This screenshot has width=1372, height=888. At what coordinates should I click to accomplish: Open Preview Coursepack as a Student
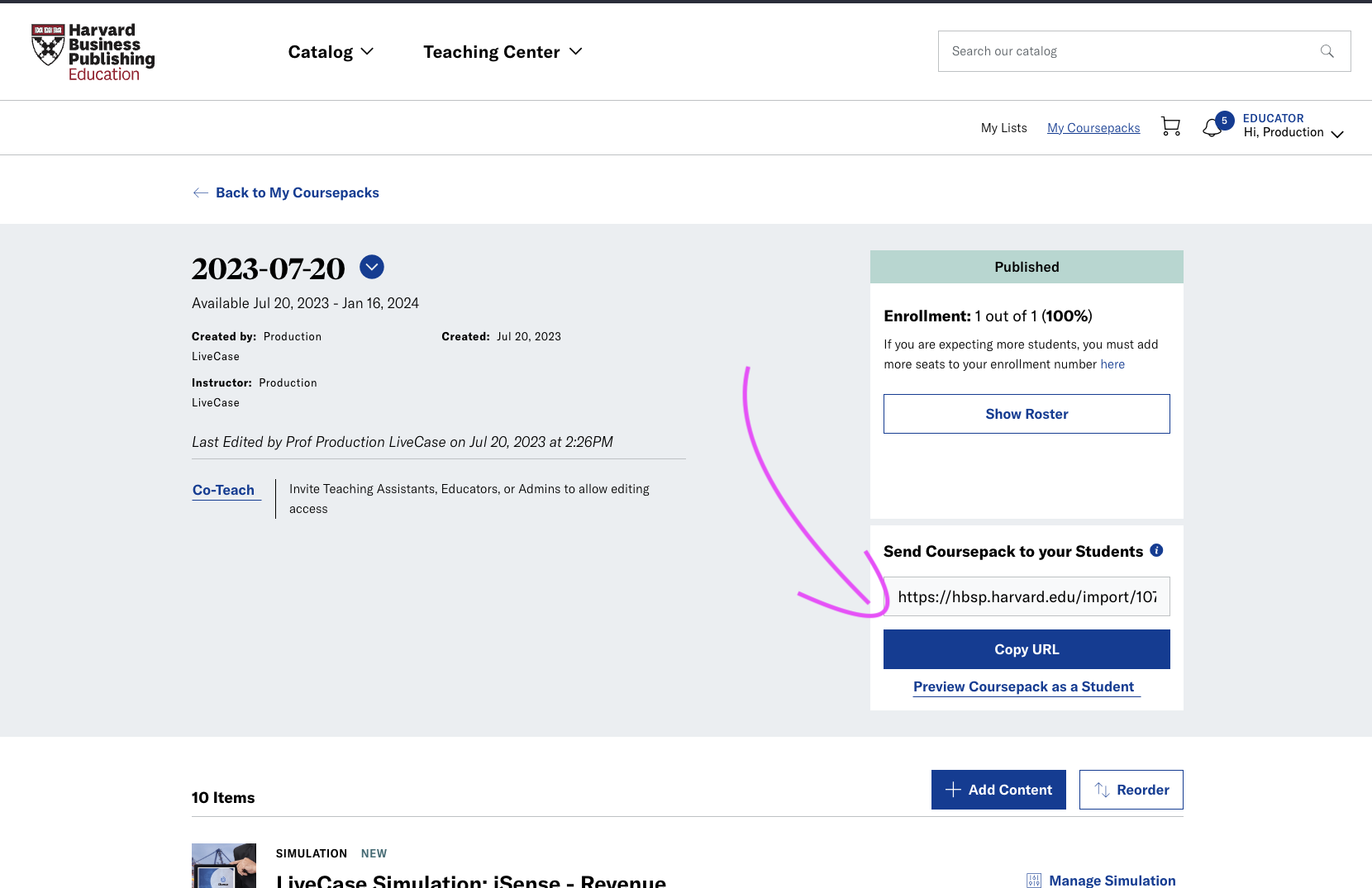coord(1027,687)
